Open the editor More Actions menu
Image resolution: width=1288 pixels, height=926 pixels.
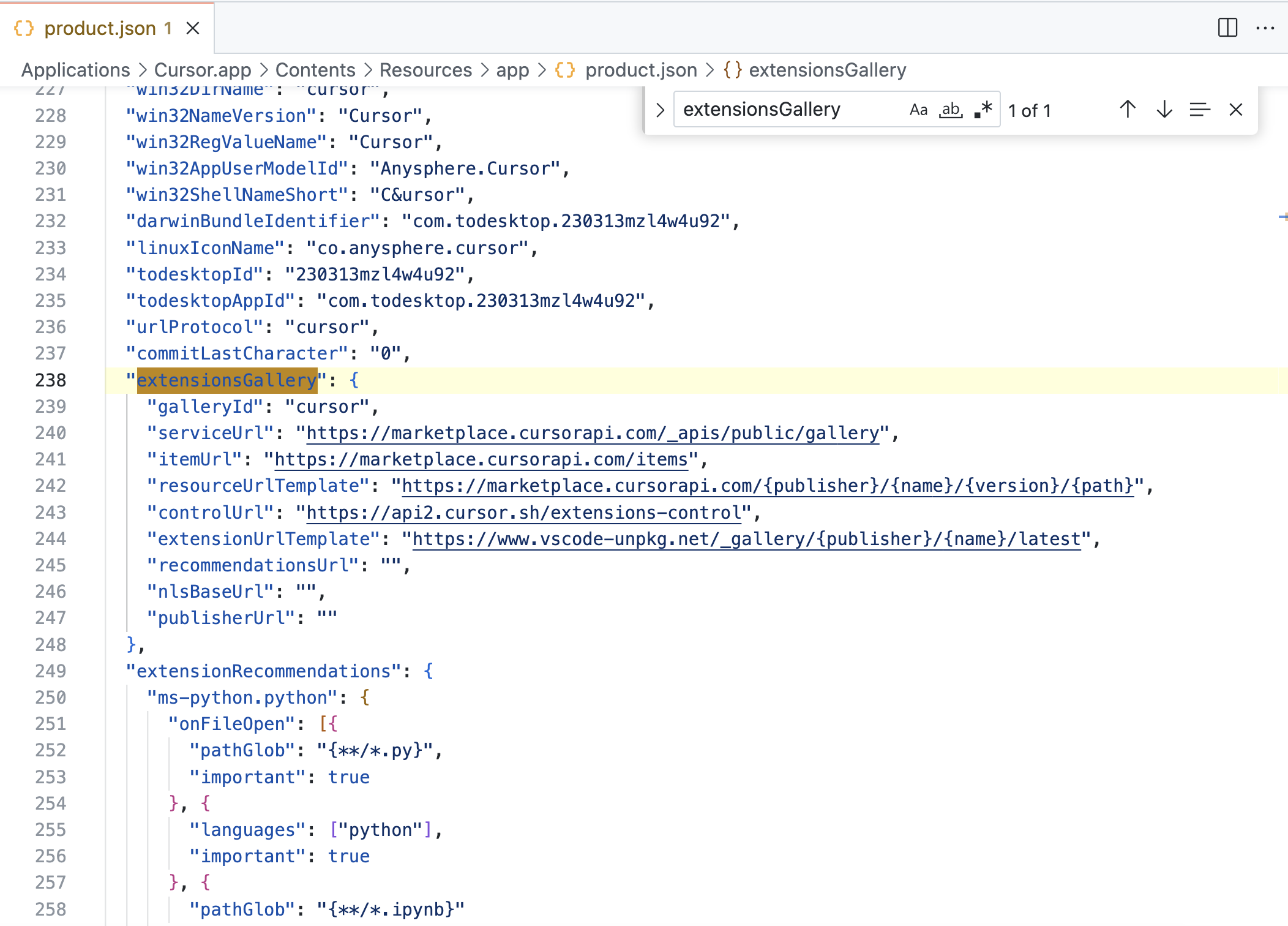[x=1265, y=28]
